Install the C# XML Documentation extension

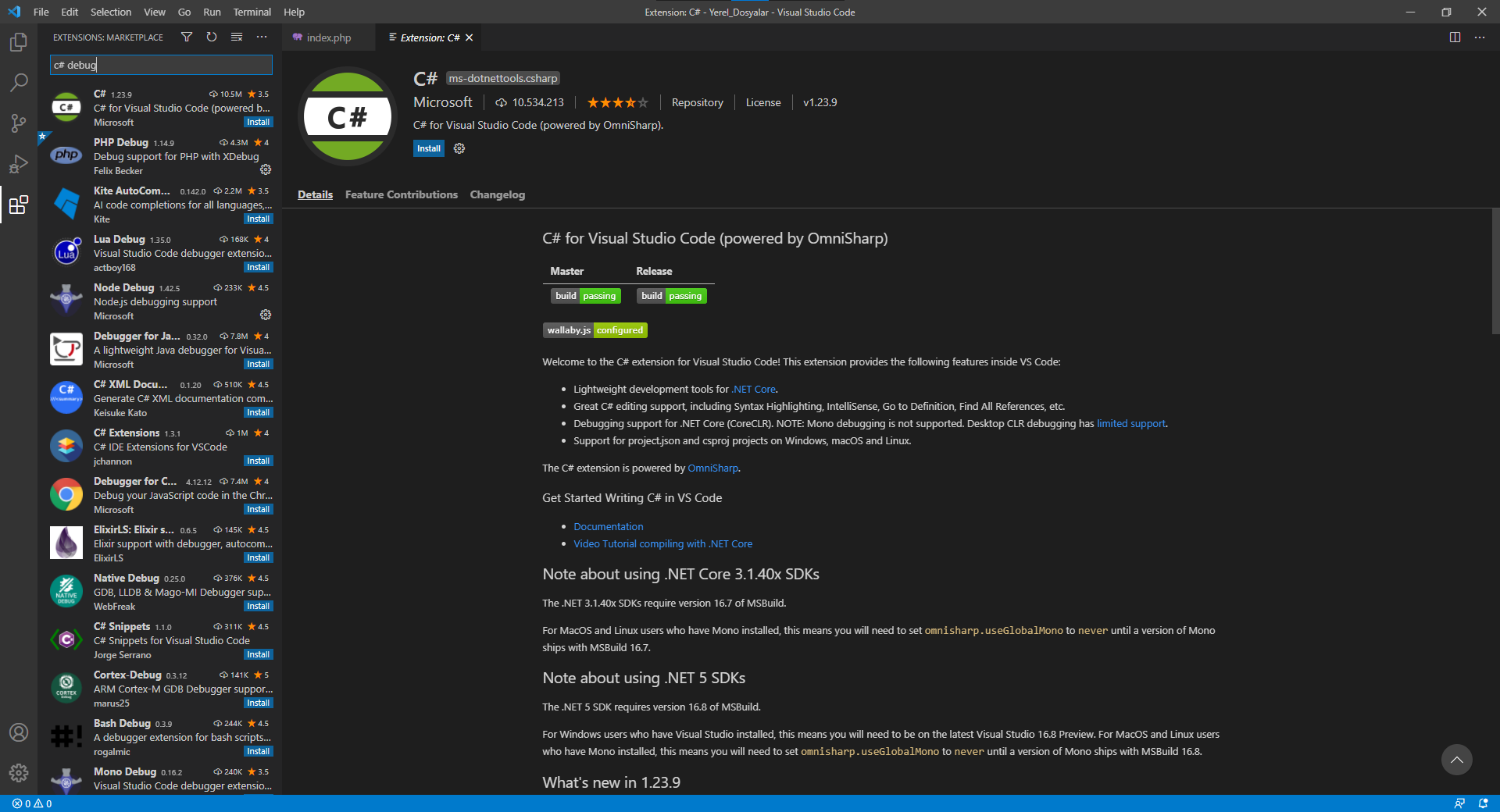pyautogui.click(x=259, y=412)
